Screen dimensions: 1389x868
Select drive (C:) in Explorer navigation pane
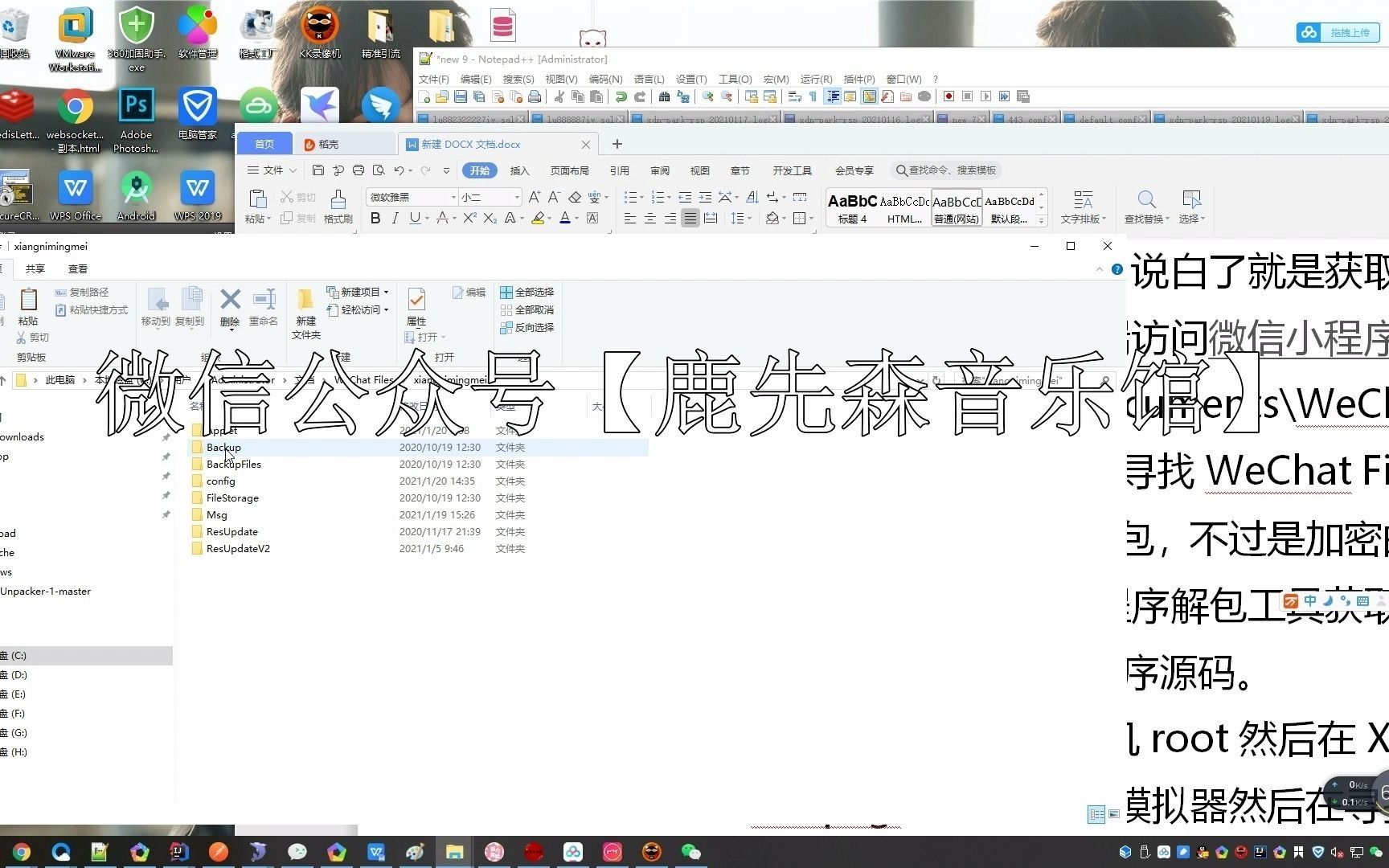[84, 656]
